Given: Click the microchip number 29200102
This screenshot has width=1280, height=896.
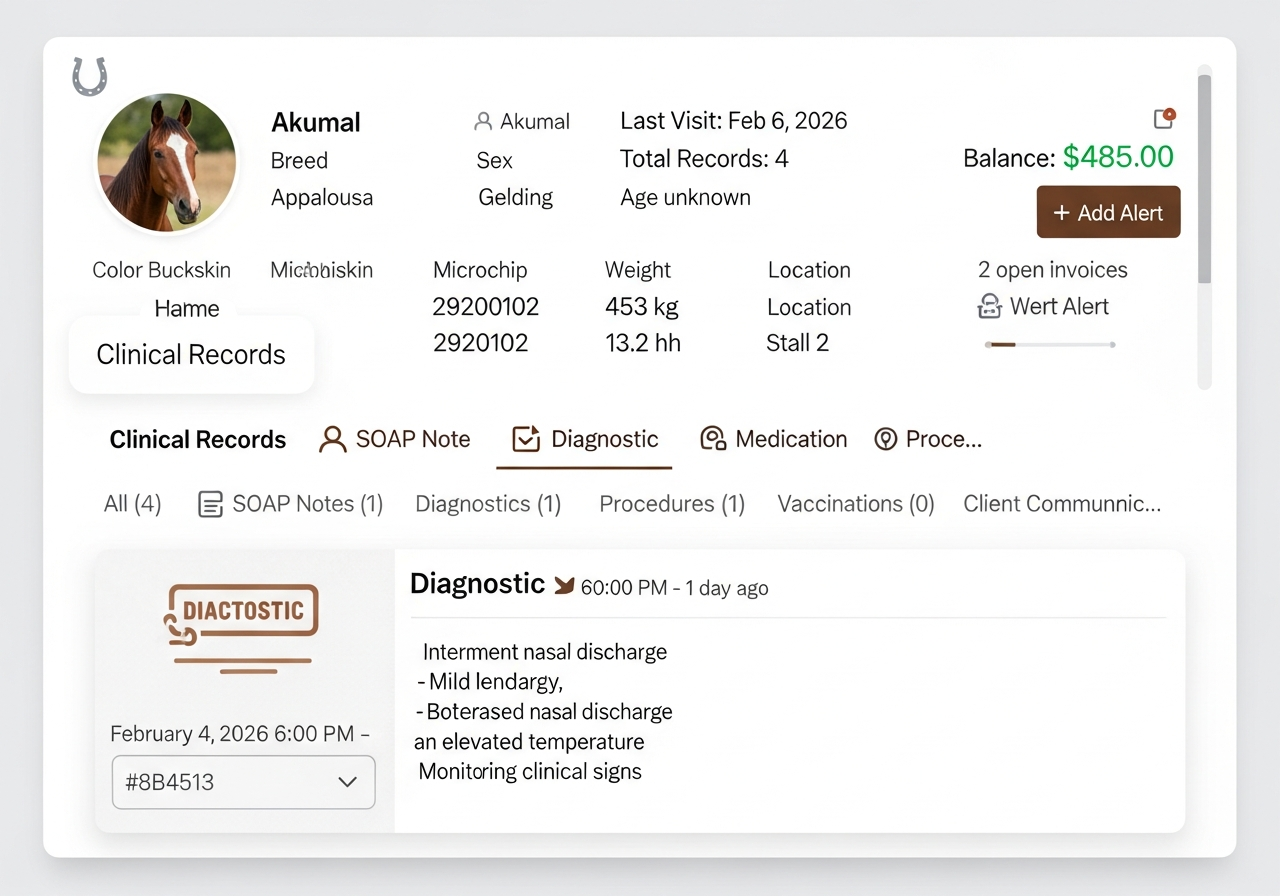Looking at the screenshot, I should click(x=486, y=307).
